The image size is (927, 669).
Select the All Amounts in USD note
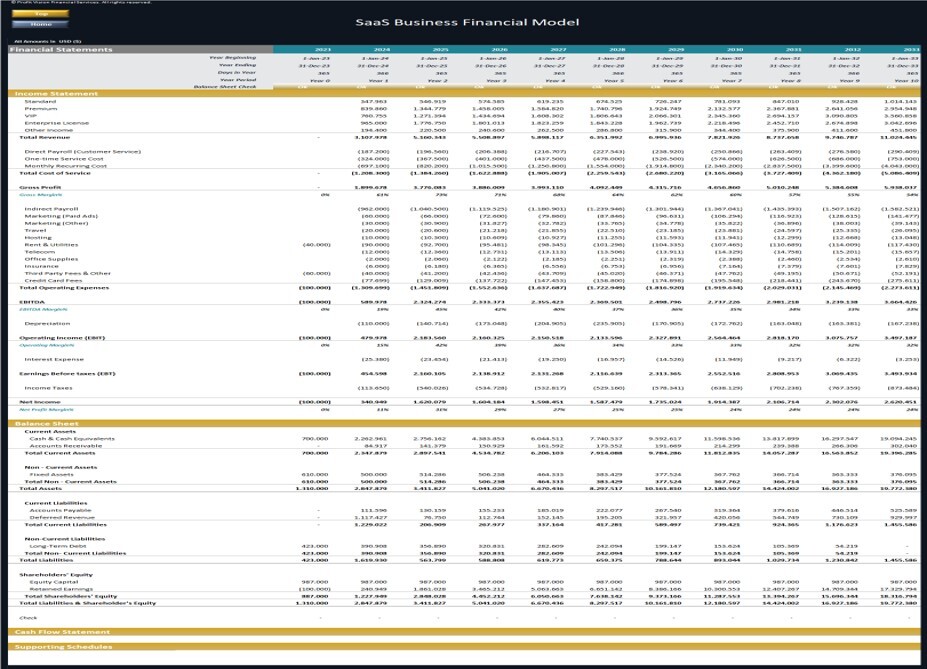point(48,41)
